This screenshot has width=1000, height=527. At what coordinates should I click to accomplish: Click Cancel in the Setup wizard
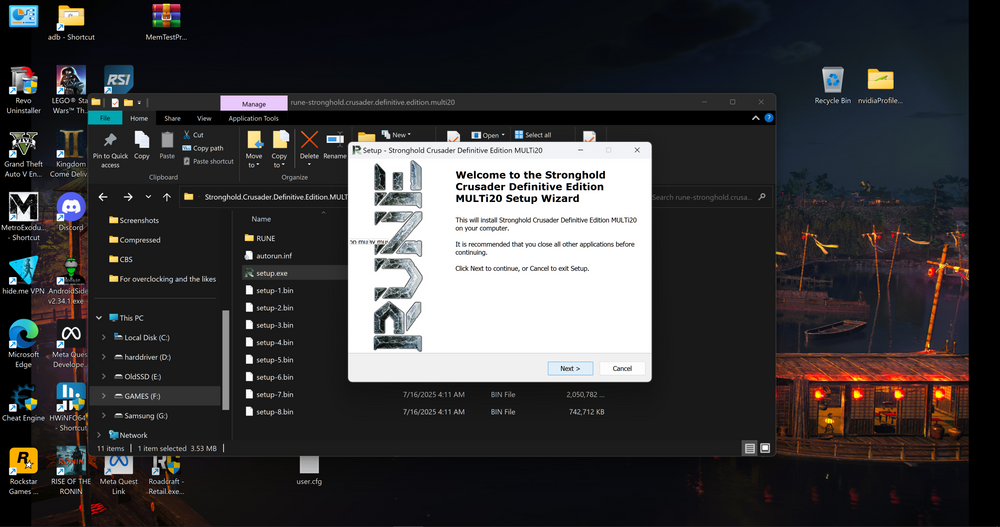[622, 368]
